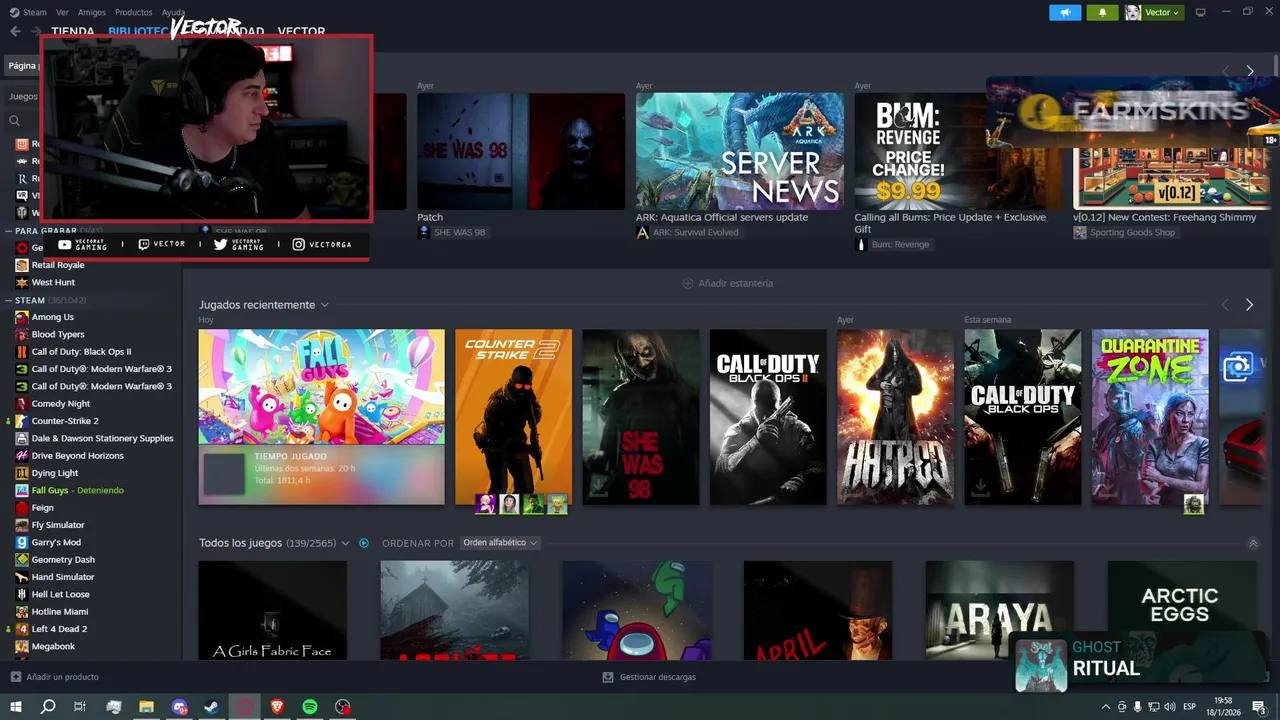Viewport: 1280px width, 720px height.
Task: Click the system tray volume icon
Action: (x=1169, y=707)
